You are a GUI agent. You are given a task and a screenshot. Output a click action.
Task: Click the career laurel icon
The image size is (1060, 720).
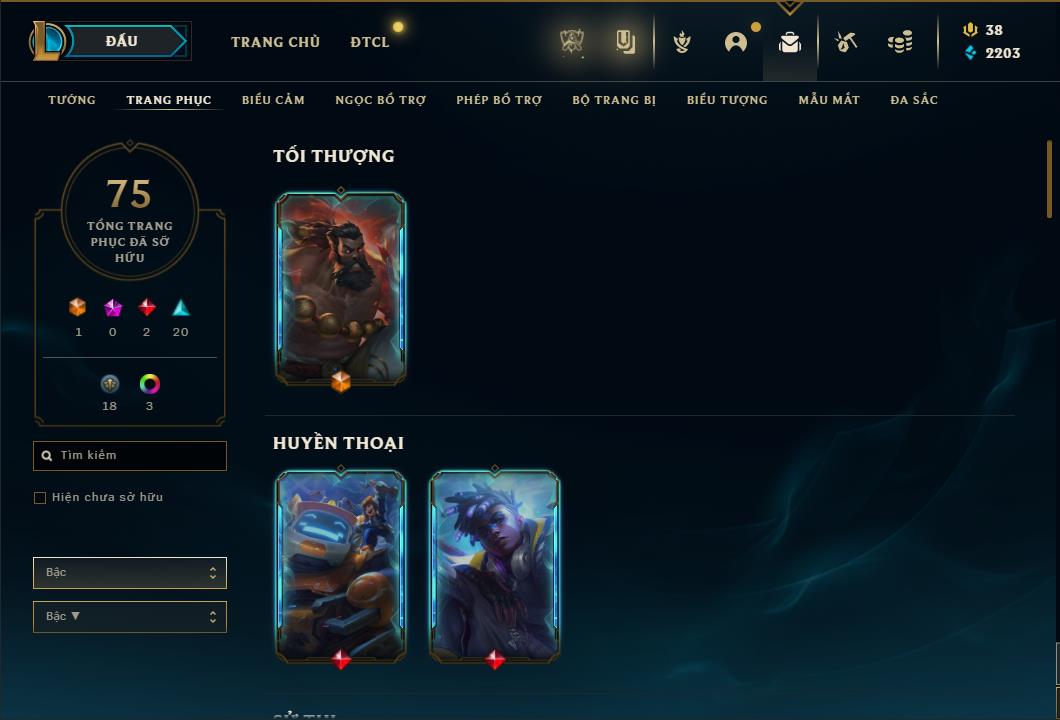click(682, 43)
